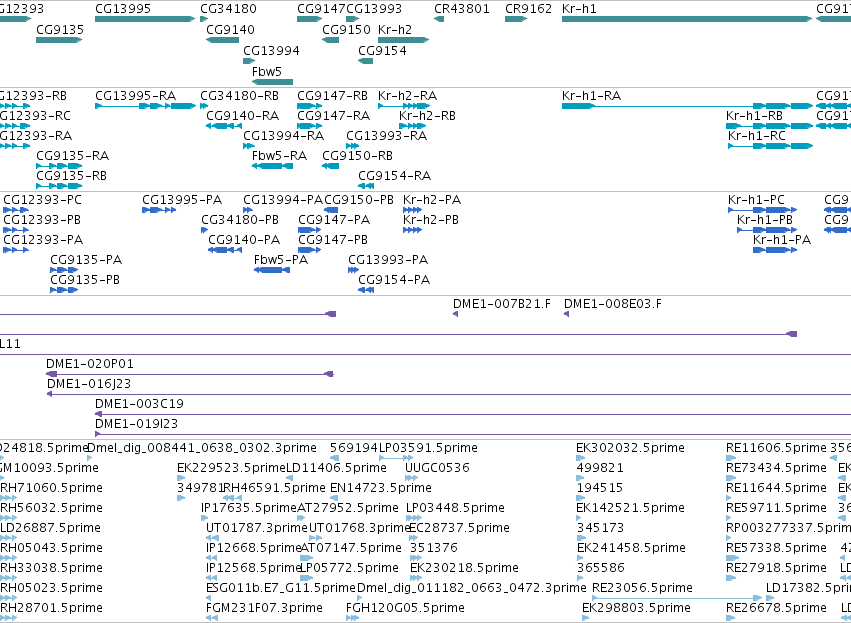The image size is (851, 623).
Task: Click the CG13993-RA transcript
Action: click(x=352, y=145)
